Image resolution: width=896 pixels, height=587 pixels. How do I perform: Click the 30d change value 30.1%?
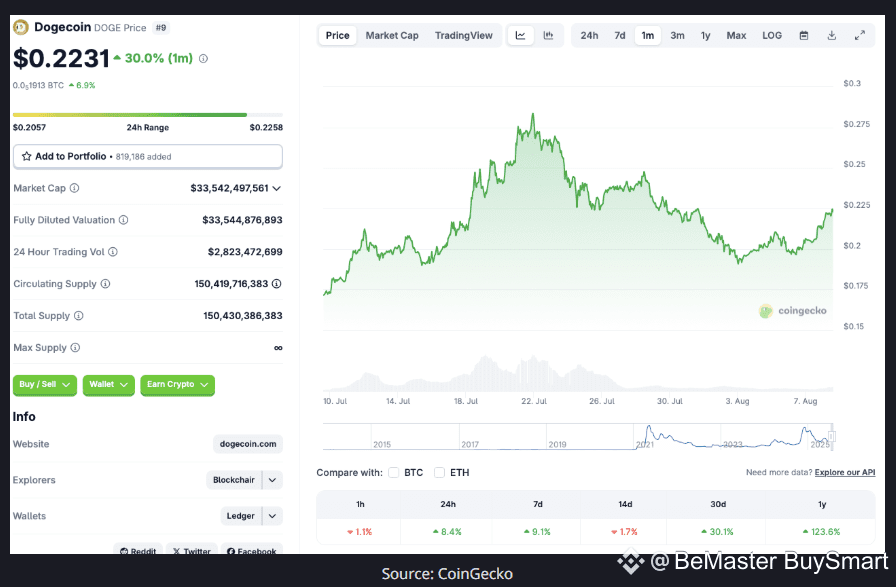(x=718, y=532)
